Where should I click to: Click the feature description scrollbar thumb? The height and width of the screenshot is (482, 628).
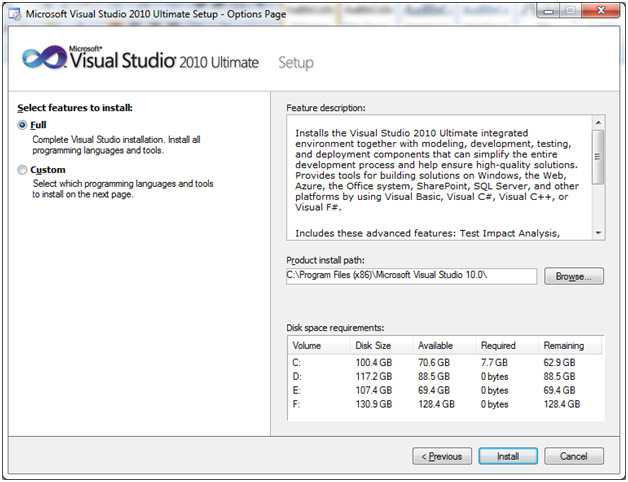598,157
